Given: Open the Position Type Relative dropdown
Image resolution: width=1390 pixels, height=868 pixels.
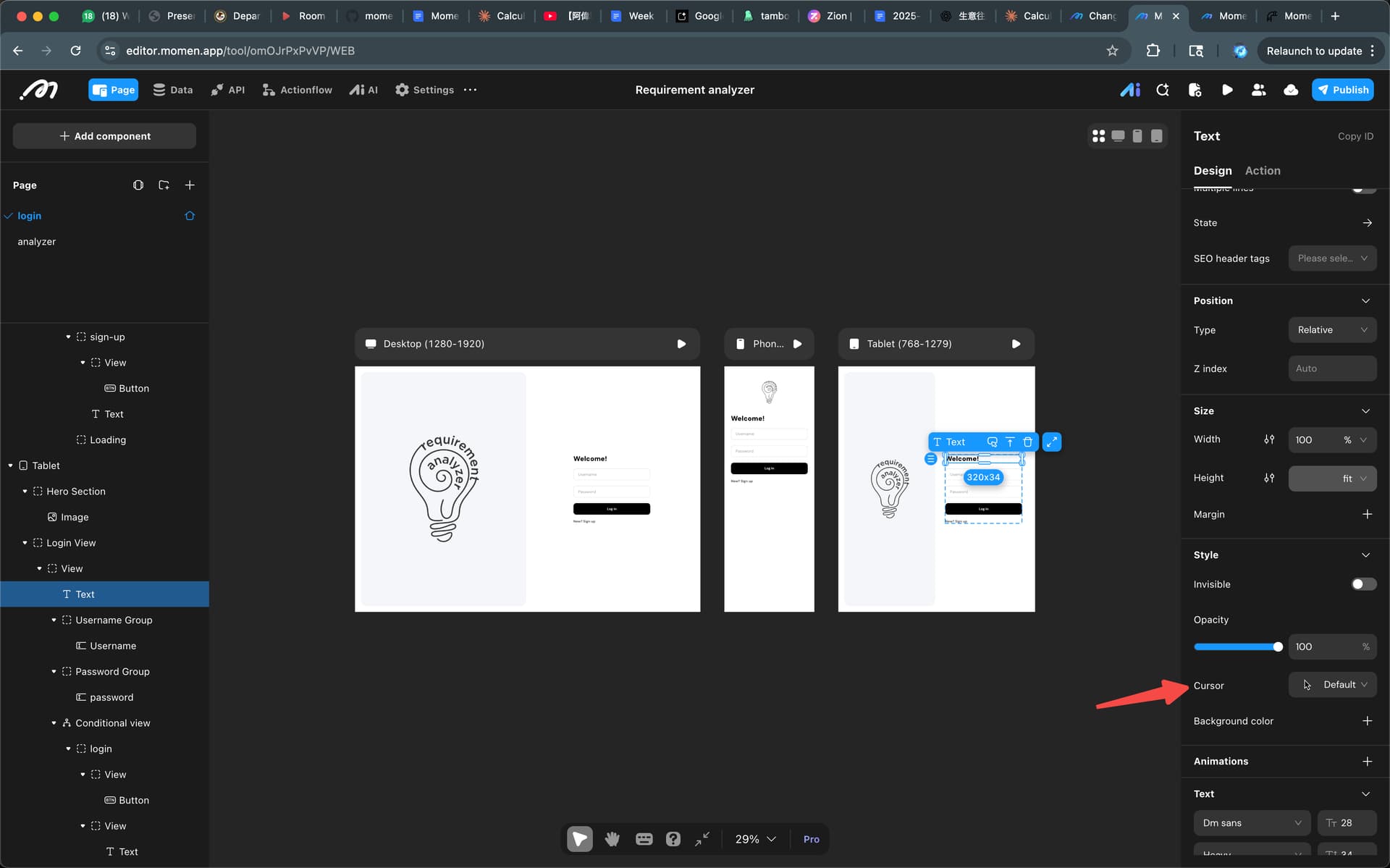Looking at the screenshot, I should [x=1332, y=330].
